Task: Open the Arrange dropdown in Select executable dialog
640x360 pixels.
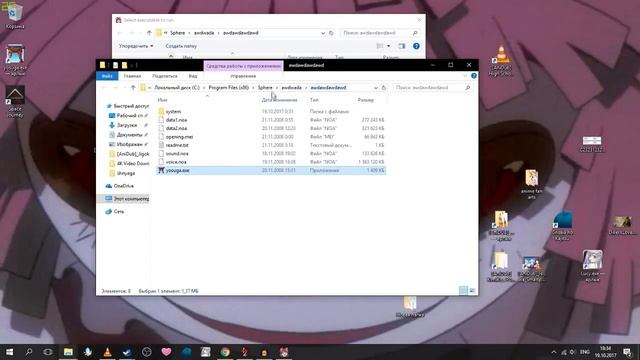Action: pos(136,46)
